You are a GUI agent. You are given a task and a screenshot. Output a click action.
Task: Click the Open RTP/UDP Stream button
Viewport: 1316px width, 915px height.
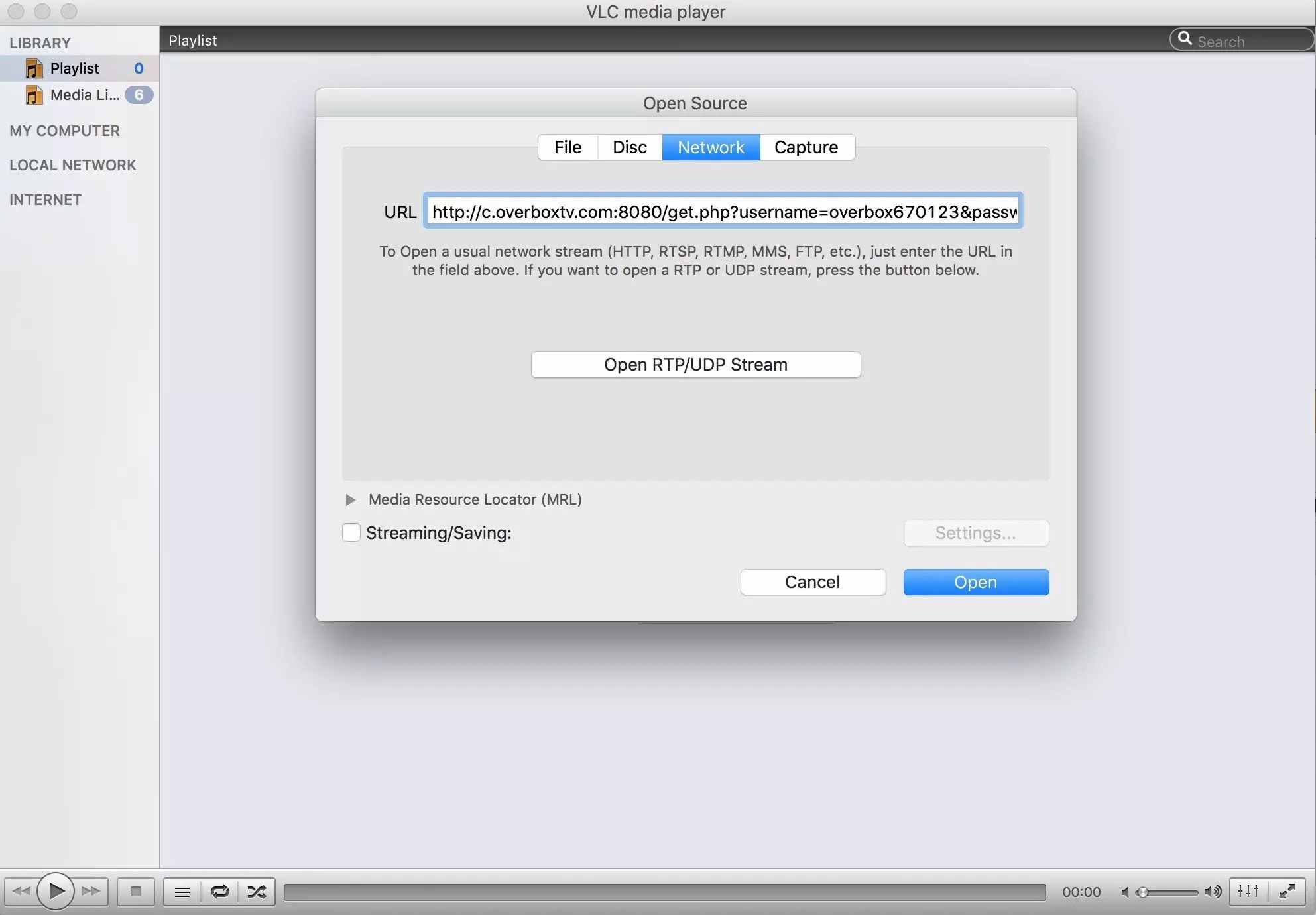(695, 364)
